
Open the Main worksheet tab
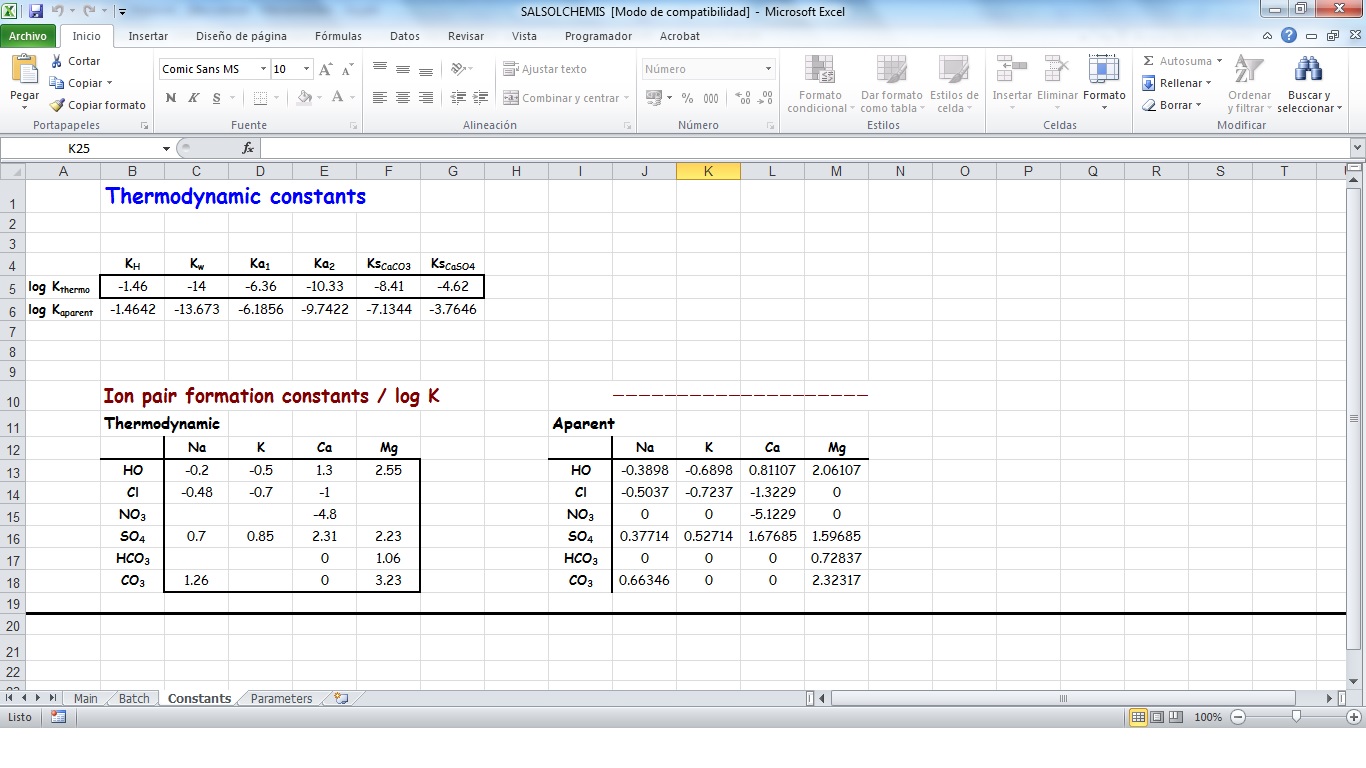86,698
